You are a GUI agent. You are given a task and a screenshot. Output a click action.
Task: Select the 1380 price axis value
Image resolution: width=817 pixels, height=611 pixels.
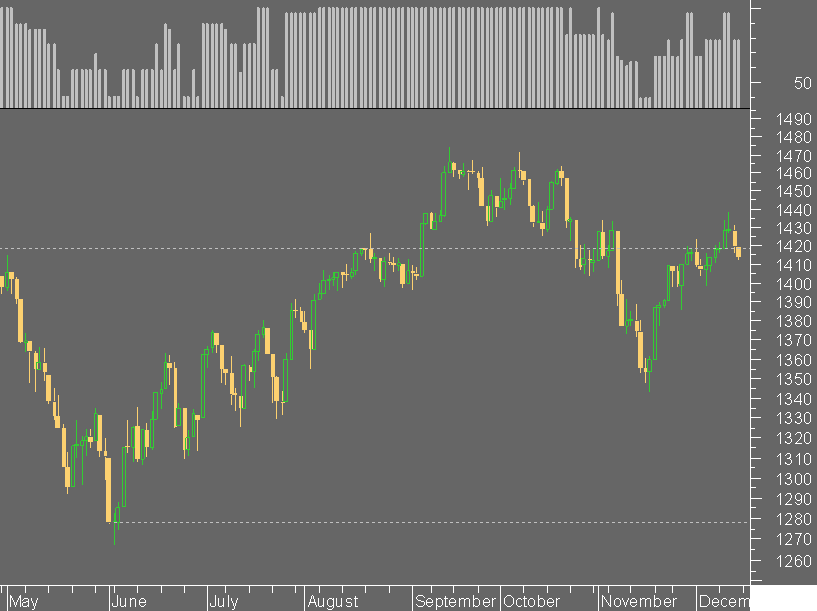(x=794, y=321)
